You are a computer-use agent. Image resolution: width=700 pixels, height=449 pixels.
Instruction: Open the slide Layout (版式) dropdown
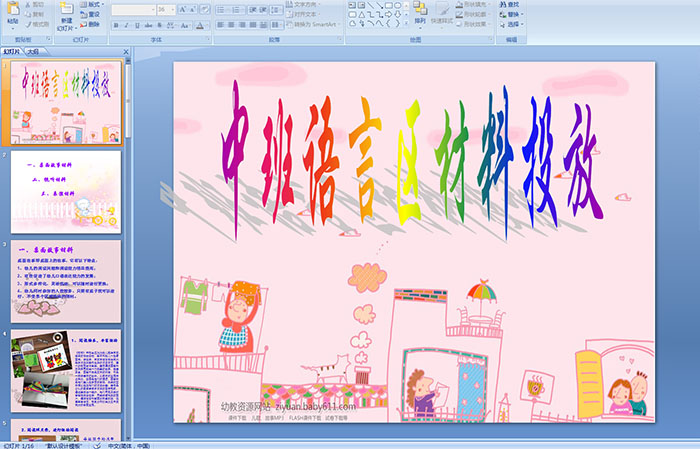coord(92,4)
